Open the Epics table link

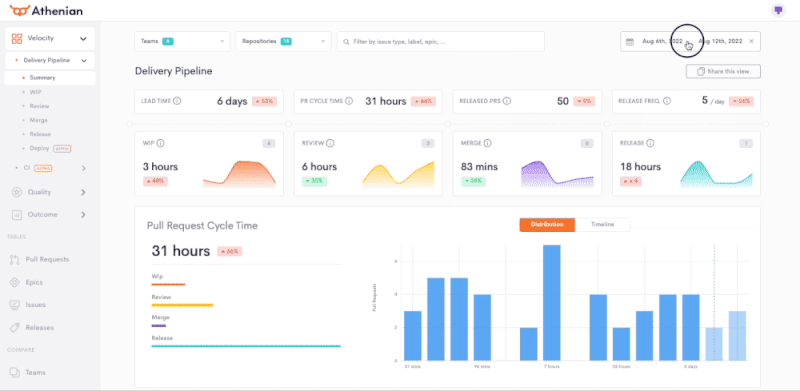(x=34, y=282)
